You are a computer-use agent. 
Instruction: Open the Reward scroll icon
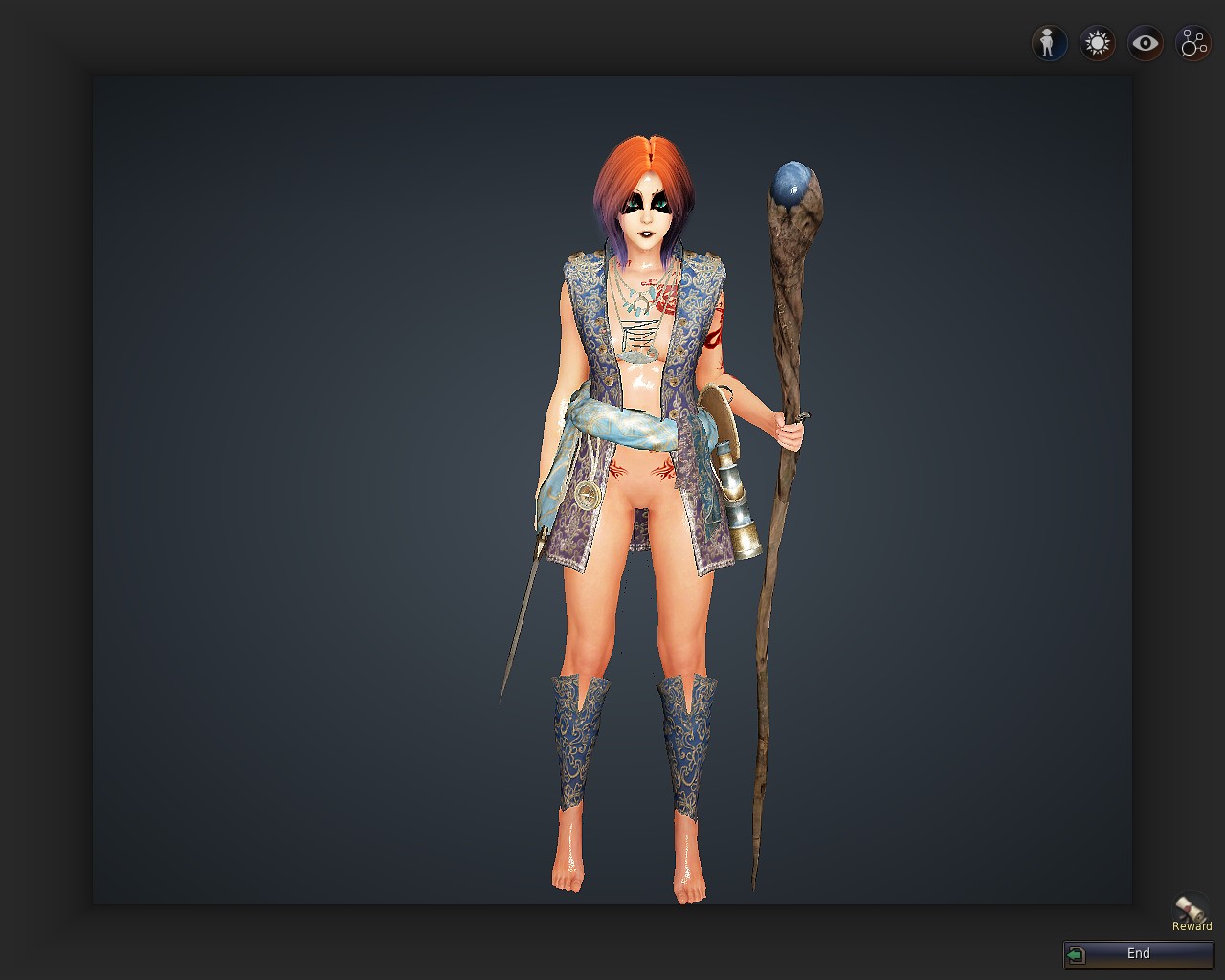pyautogui.click(x=1192, y=906)
